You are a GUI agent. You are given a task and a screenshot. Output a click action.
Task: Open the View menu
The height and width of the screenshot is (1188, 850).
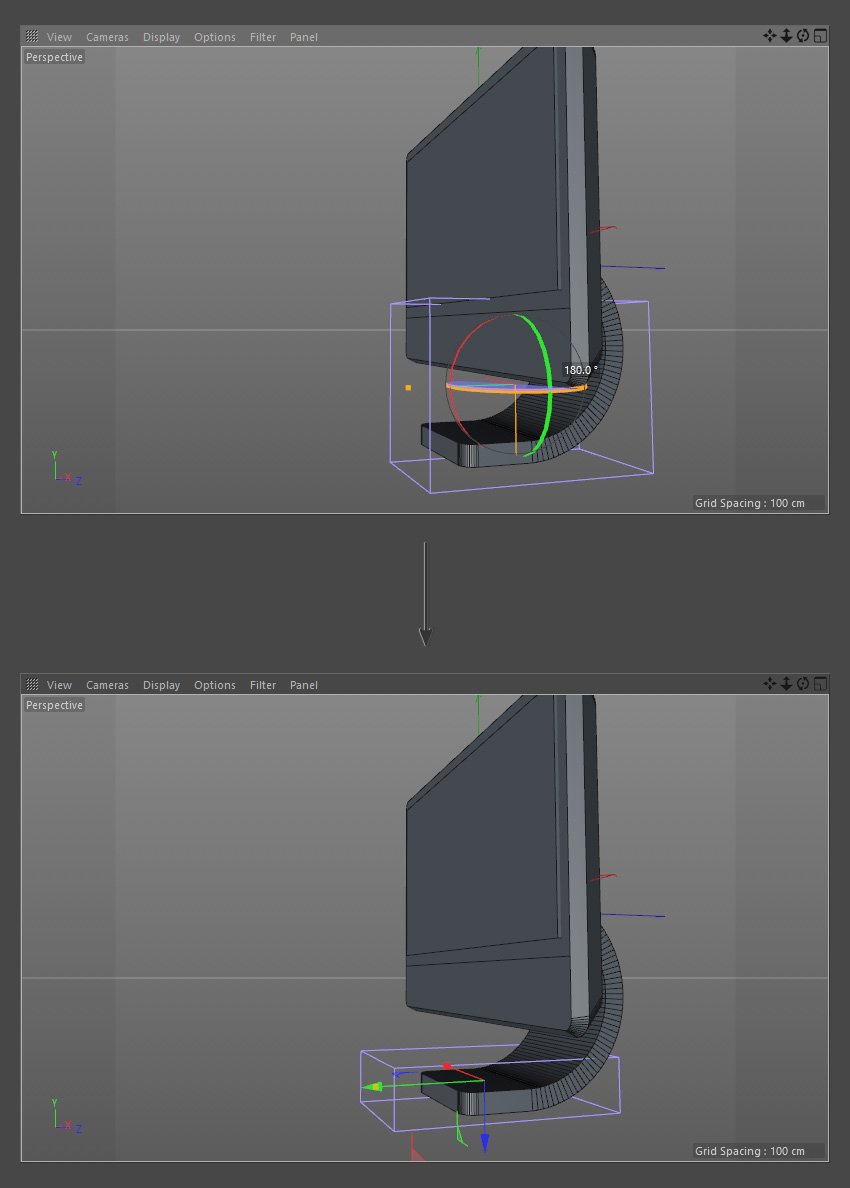click(59, 37)
